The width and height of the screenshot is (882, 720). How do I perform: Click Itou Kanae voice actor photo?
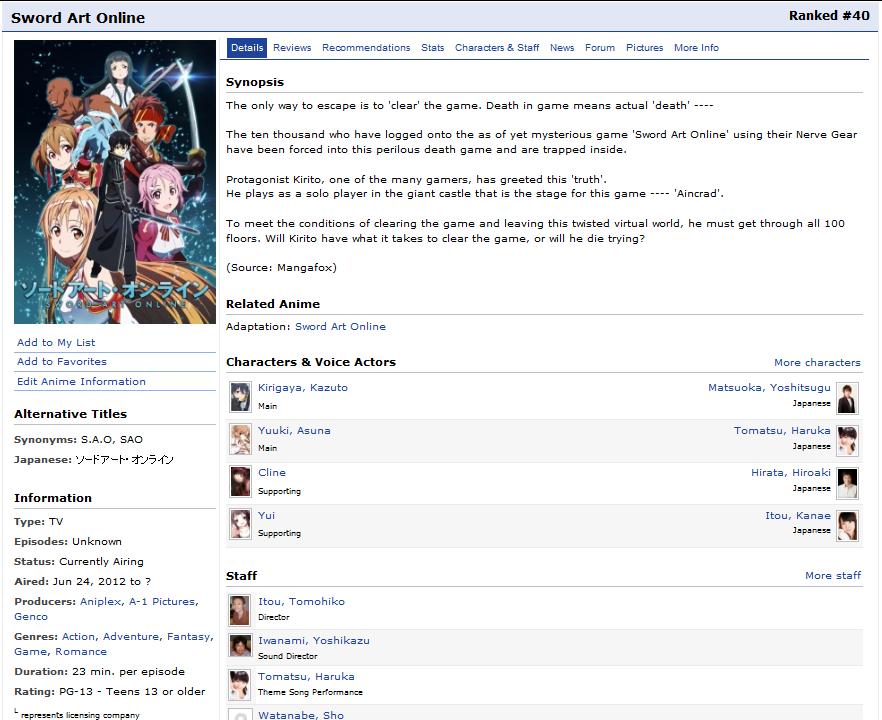(x=847, y=525)
